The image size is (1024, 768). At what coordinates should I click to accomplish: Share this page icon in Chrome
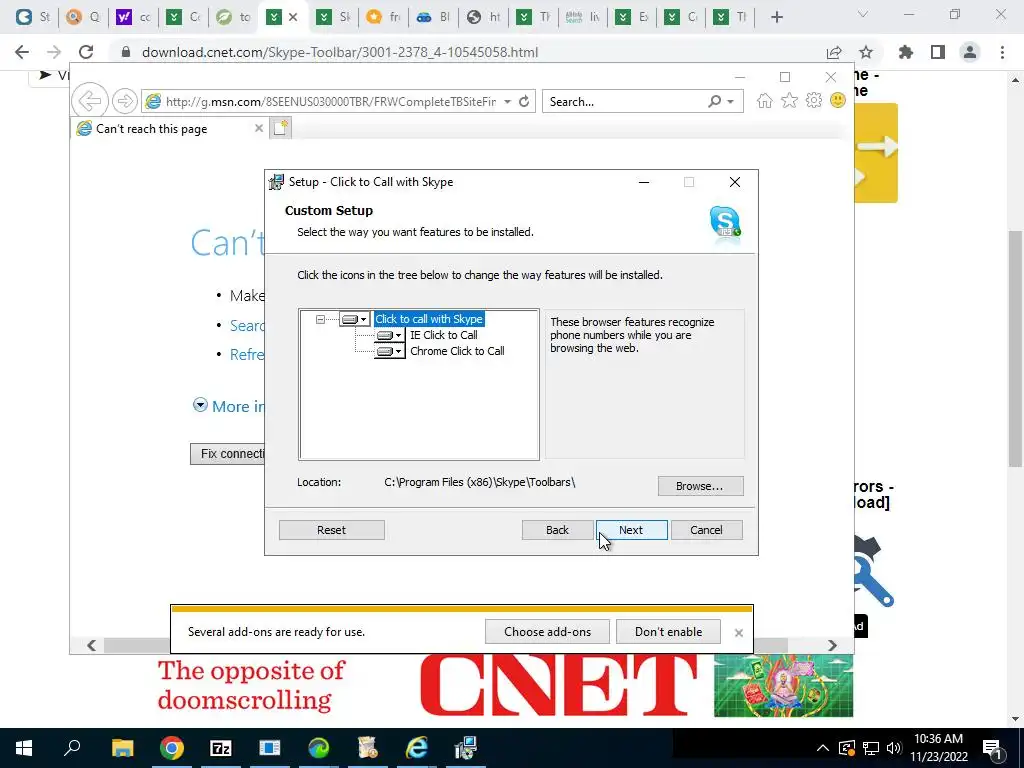click(834, 52)
